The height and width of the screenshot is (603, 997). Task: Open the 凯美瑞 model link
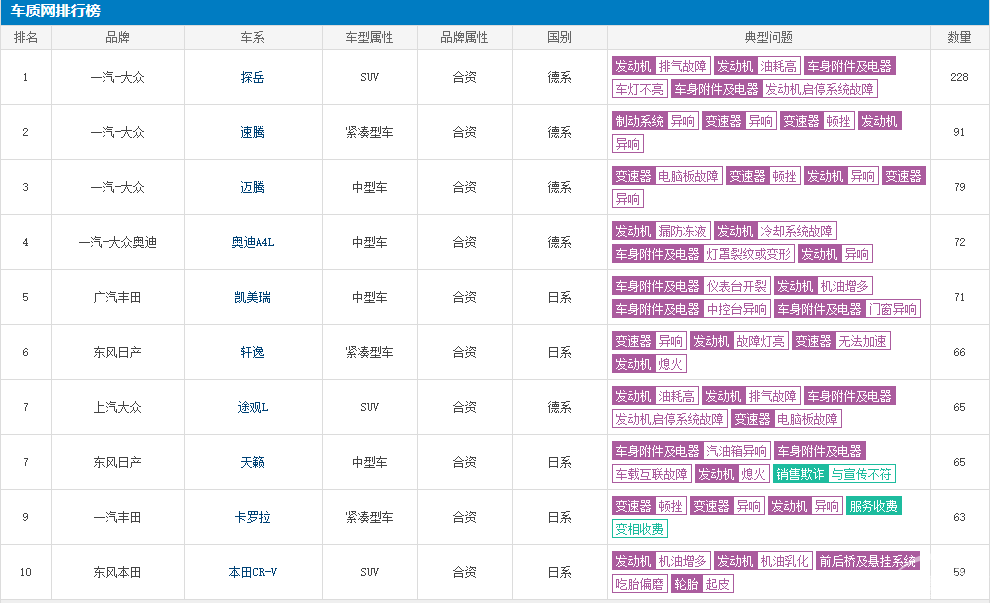(251, 297)
